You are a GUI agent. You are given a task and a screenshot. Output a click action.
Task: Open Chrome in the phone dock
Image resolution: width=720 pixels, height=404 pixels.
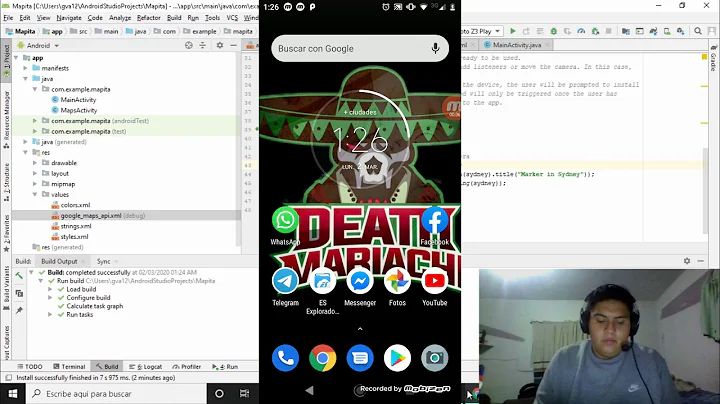coord(323,358)
